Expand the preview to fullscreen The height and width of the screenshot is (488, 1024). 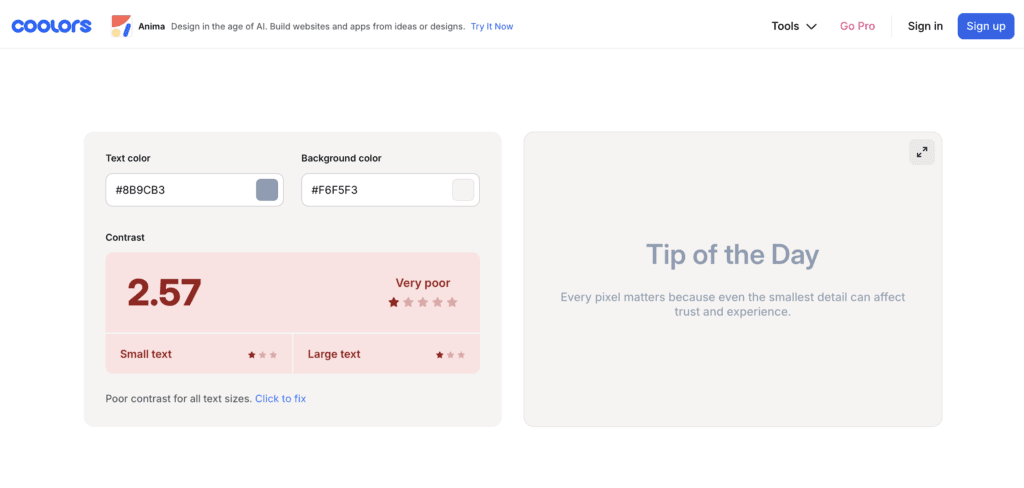pyautogui.click(x=921, y=152)
